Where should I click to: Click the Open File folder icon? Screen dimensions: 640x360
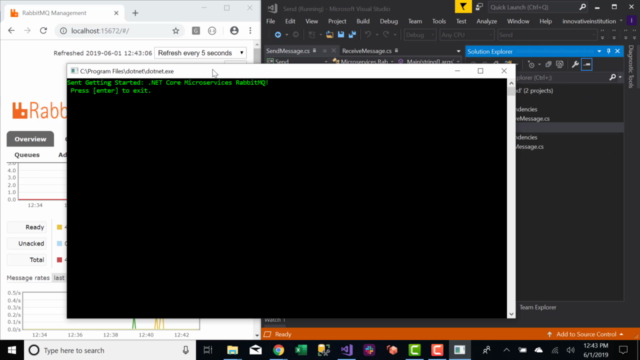click(x=329, y=35)
